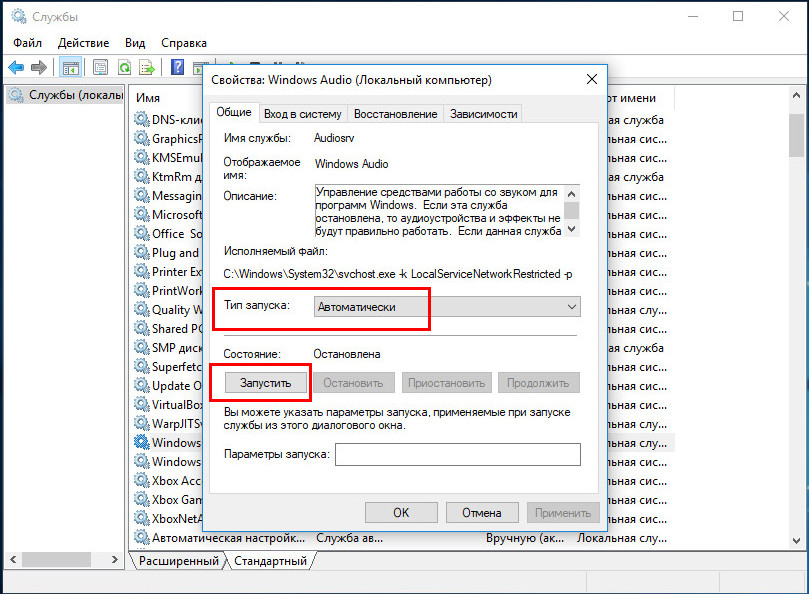Click the Параметры запуска input field
Image resolution: width=809 pixels, height=594 pixels.
tap(457, 455)
